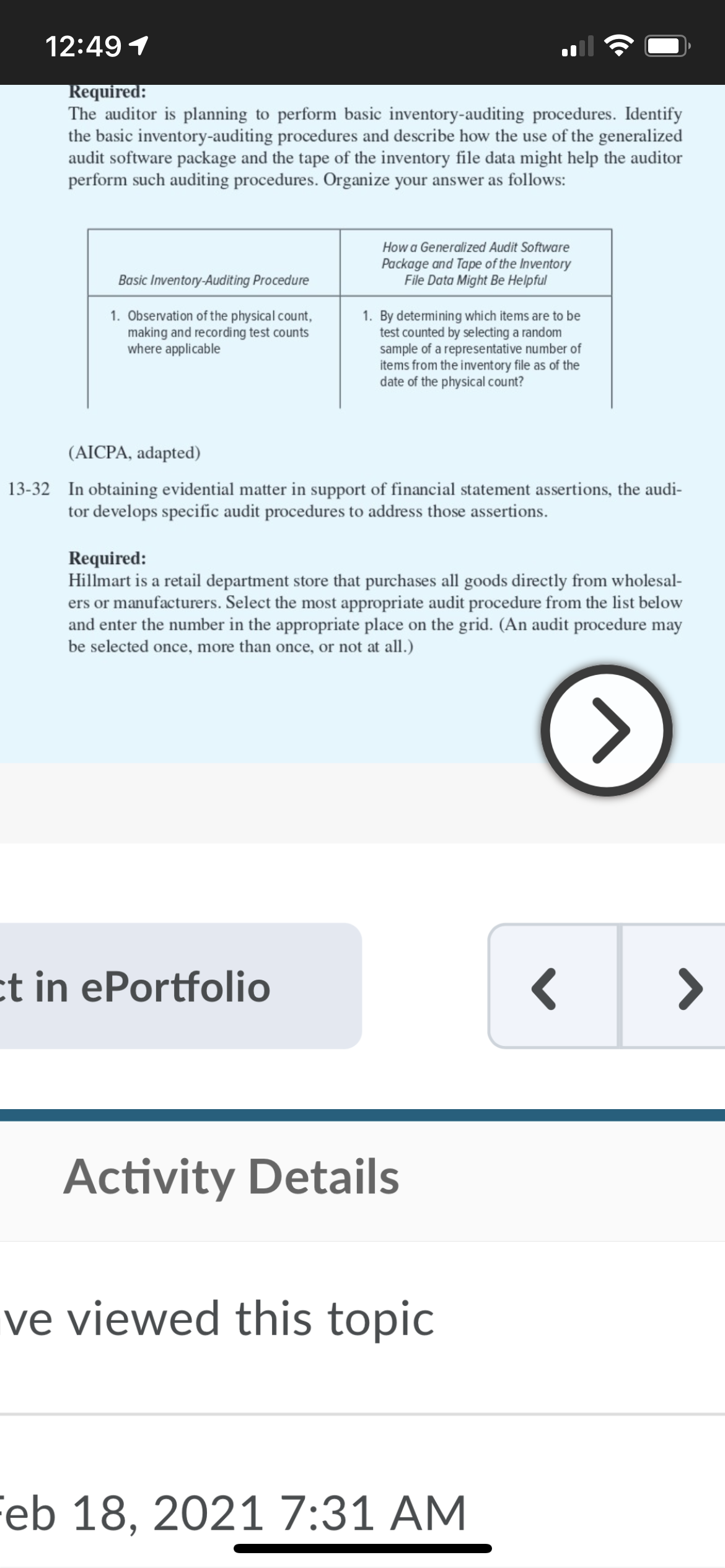The image size is (725, 1568).
Task: Tap the battery icon in status bar
Action: (x=667, y=46)
